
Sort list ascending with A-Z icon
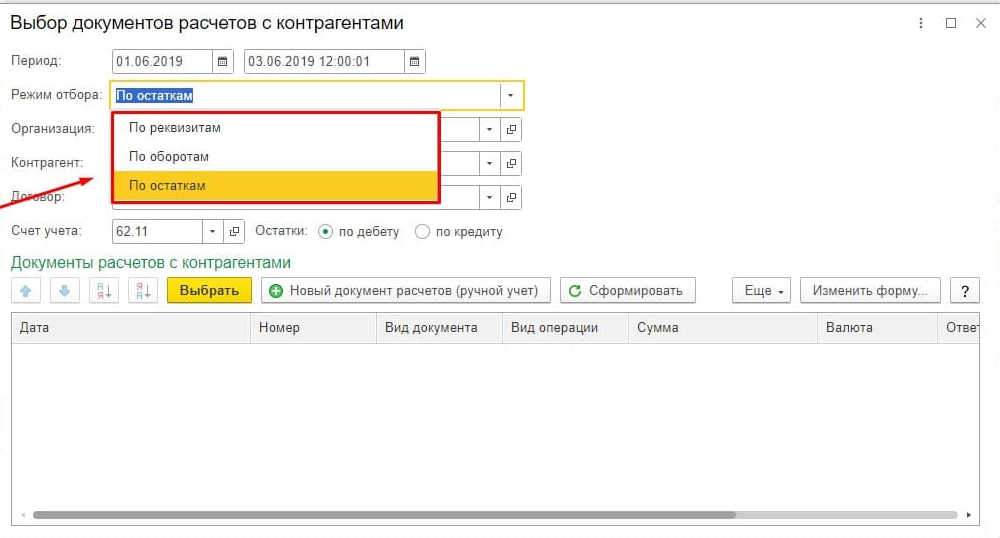click(x=103, y=291)
